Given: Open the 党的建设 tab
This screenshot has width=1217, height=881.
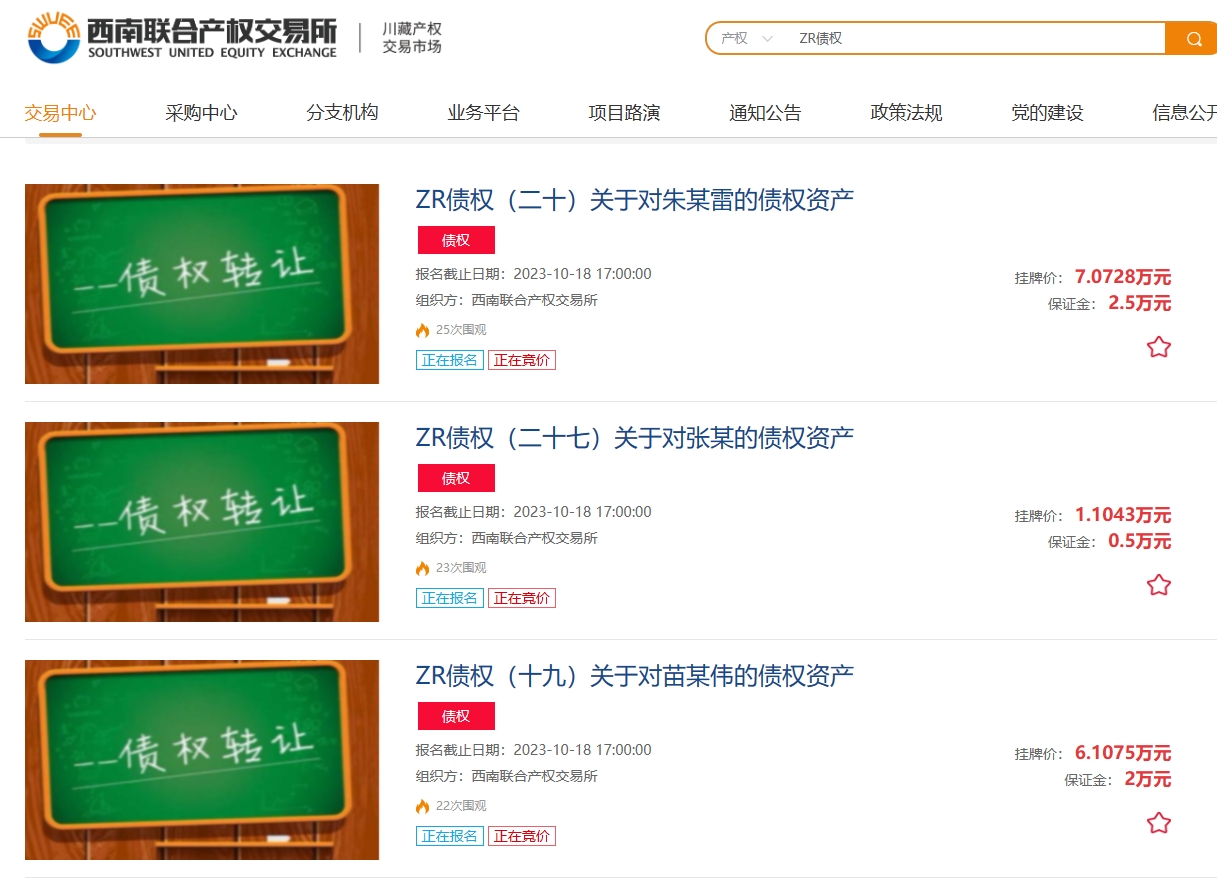Looking at the screenshot, I should (1047, 113).
